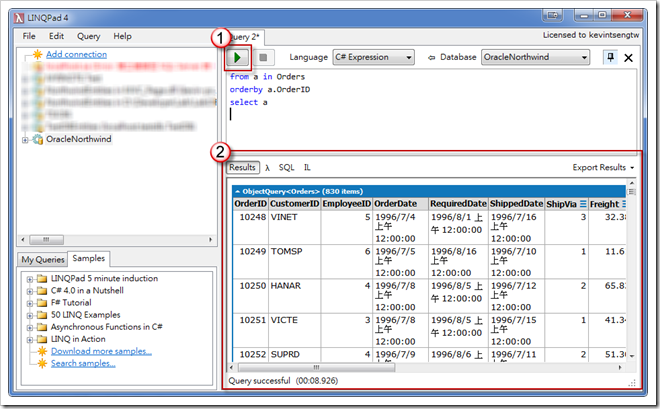Expand the C# 4.0 in a Nutshell folder
This screenshot has width=660, height=409.
point(30,291)
